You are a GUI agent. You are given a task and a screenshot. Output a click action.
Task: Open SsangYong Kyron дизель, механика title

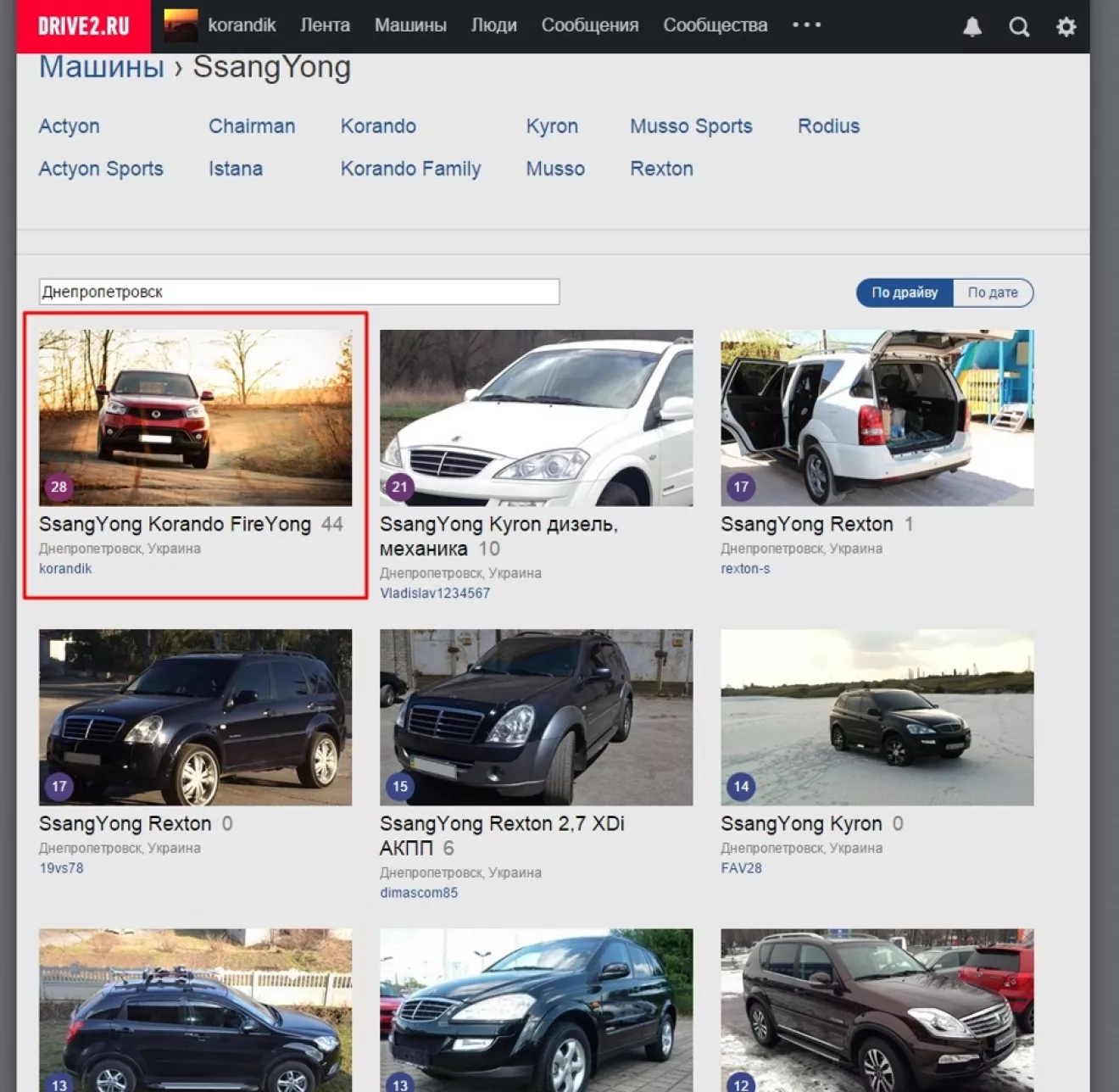point(498,536)
